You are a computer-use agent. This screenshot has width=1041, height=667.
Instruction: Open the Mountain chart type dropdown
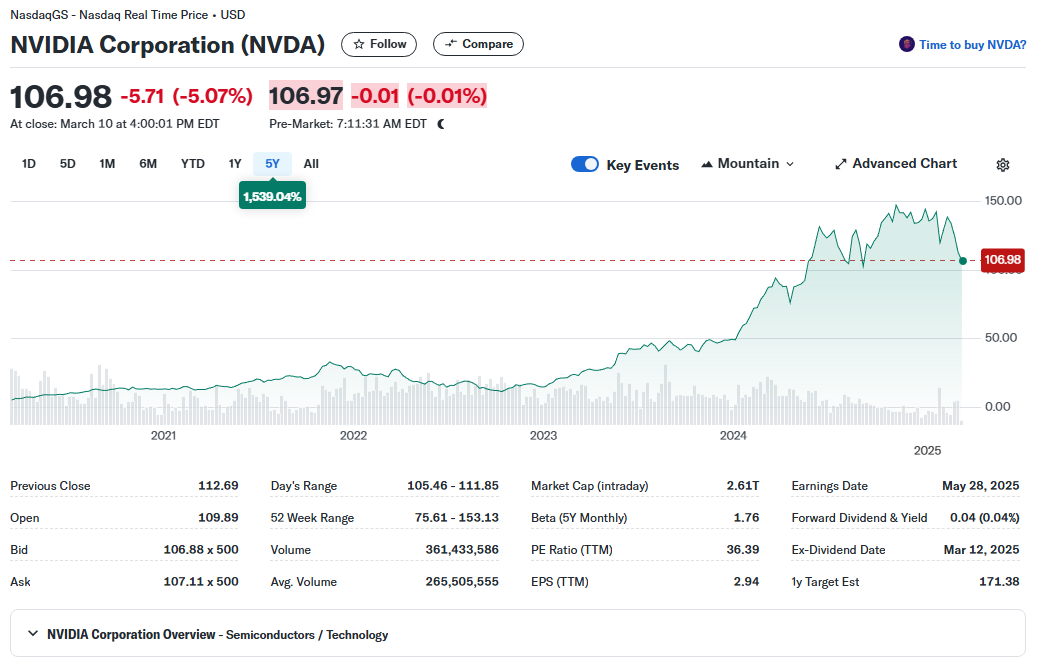[x=748, y=164]
